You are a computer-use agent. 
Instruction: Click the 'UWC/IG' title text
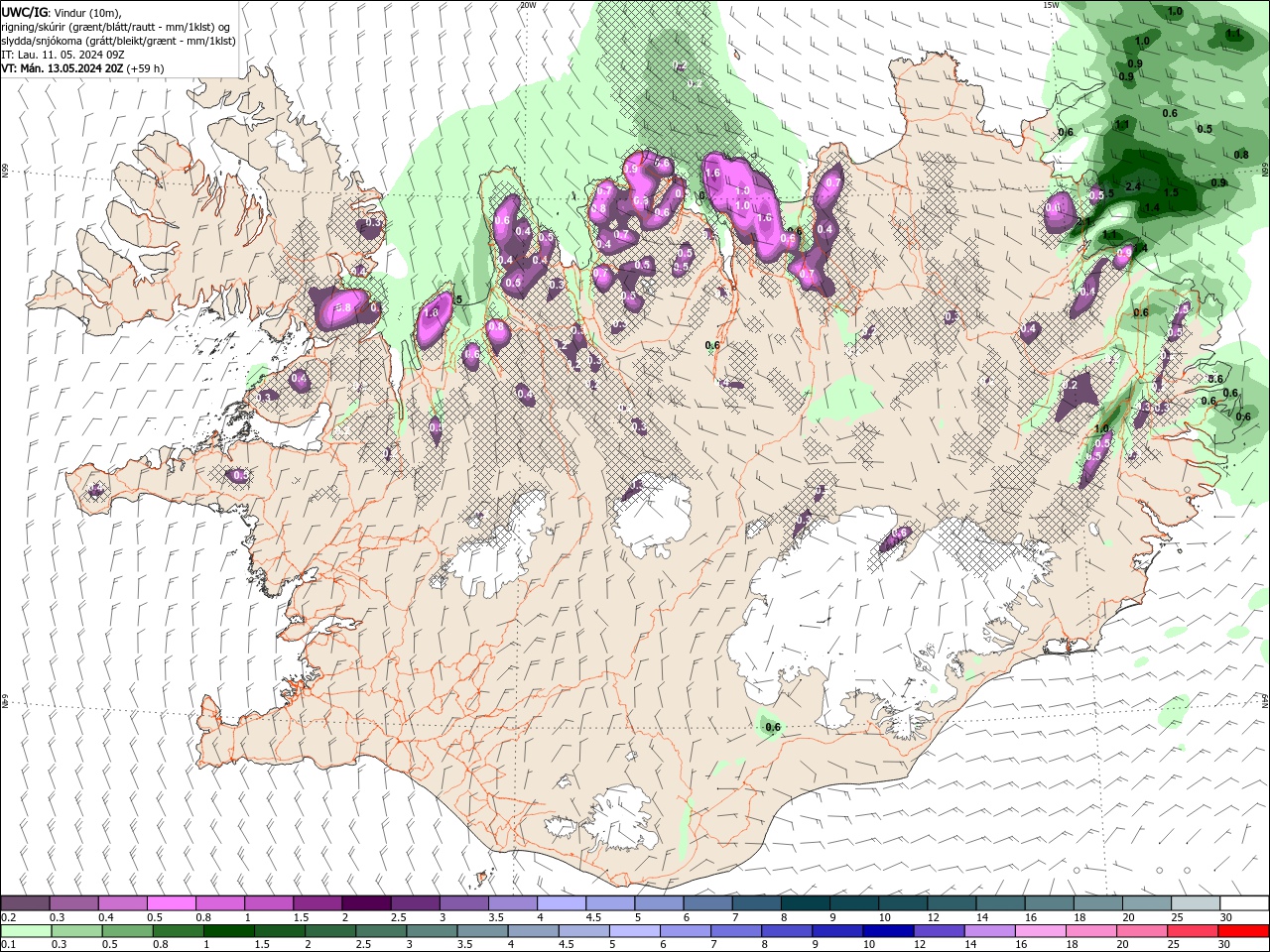click(24, 11)
